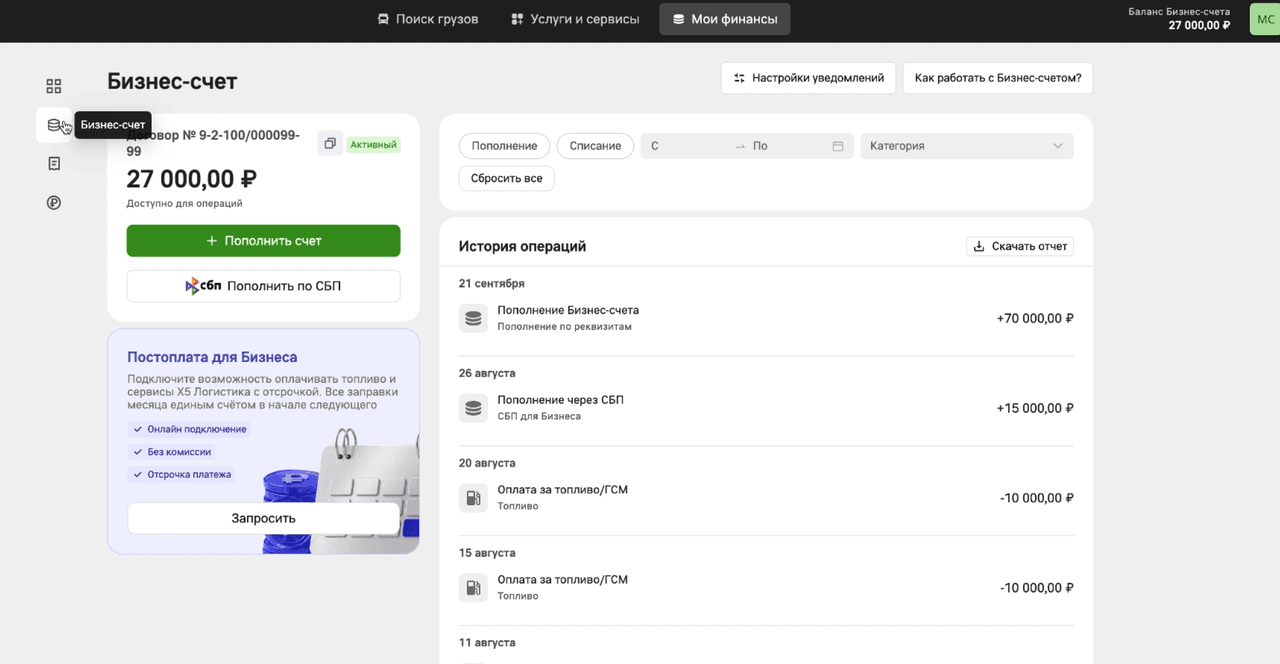
Task: Click the +70 000,00 ₽ amount
Action: click(x=1035, y=319)
